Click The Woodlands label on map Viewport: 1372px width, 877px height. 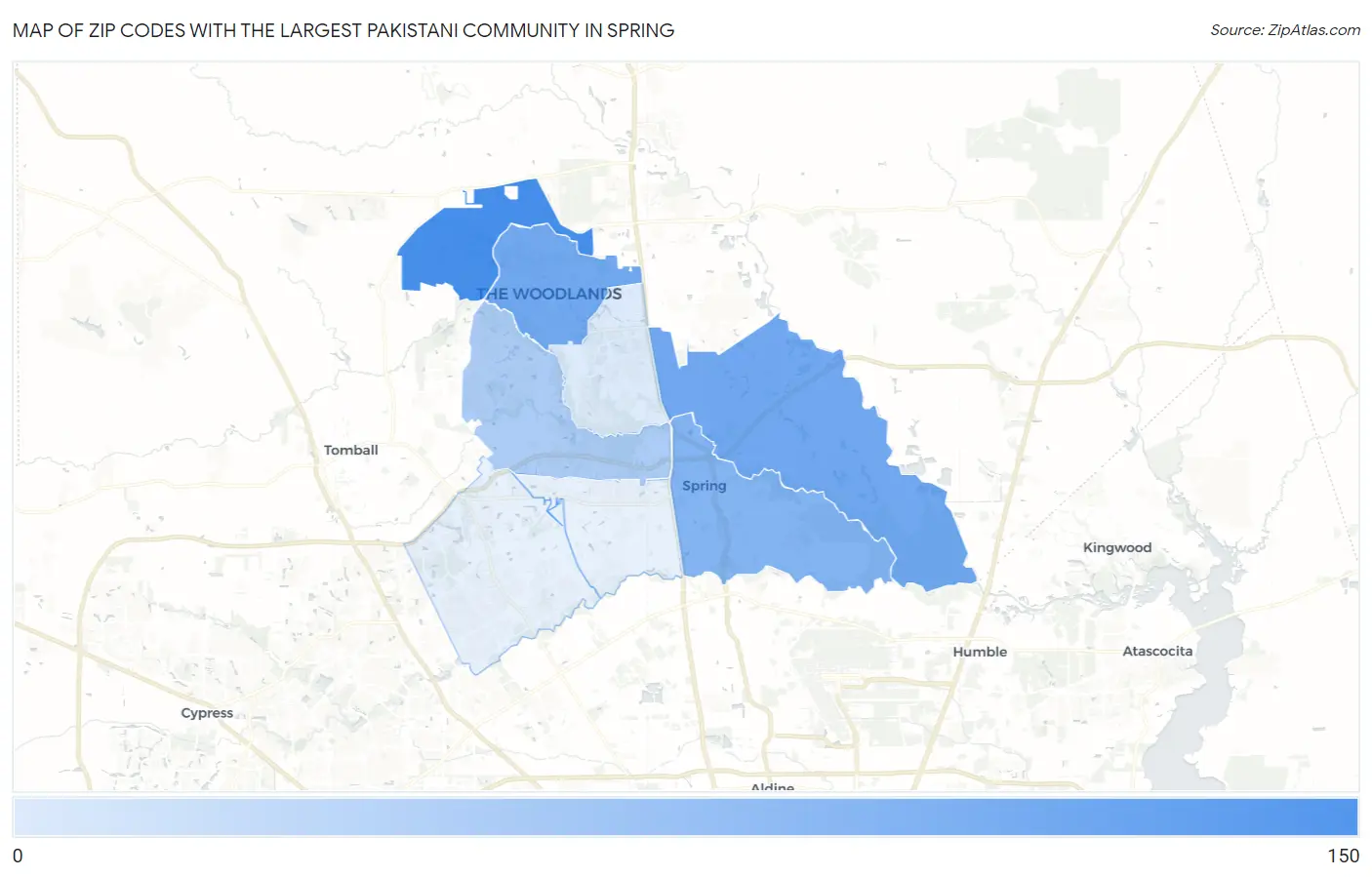(549, 294)
